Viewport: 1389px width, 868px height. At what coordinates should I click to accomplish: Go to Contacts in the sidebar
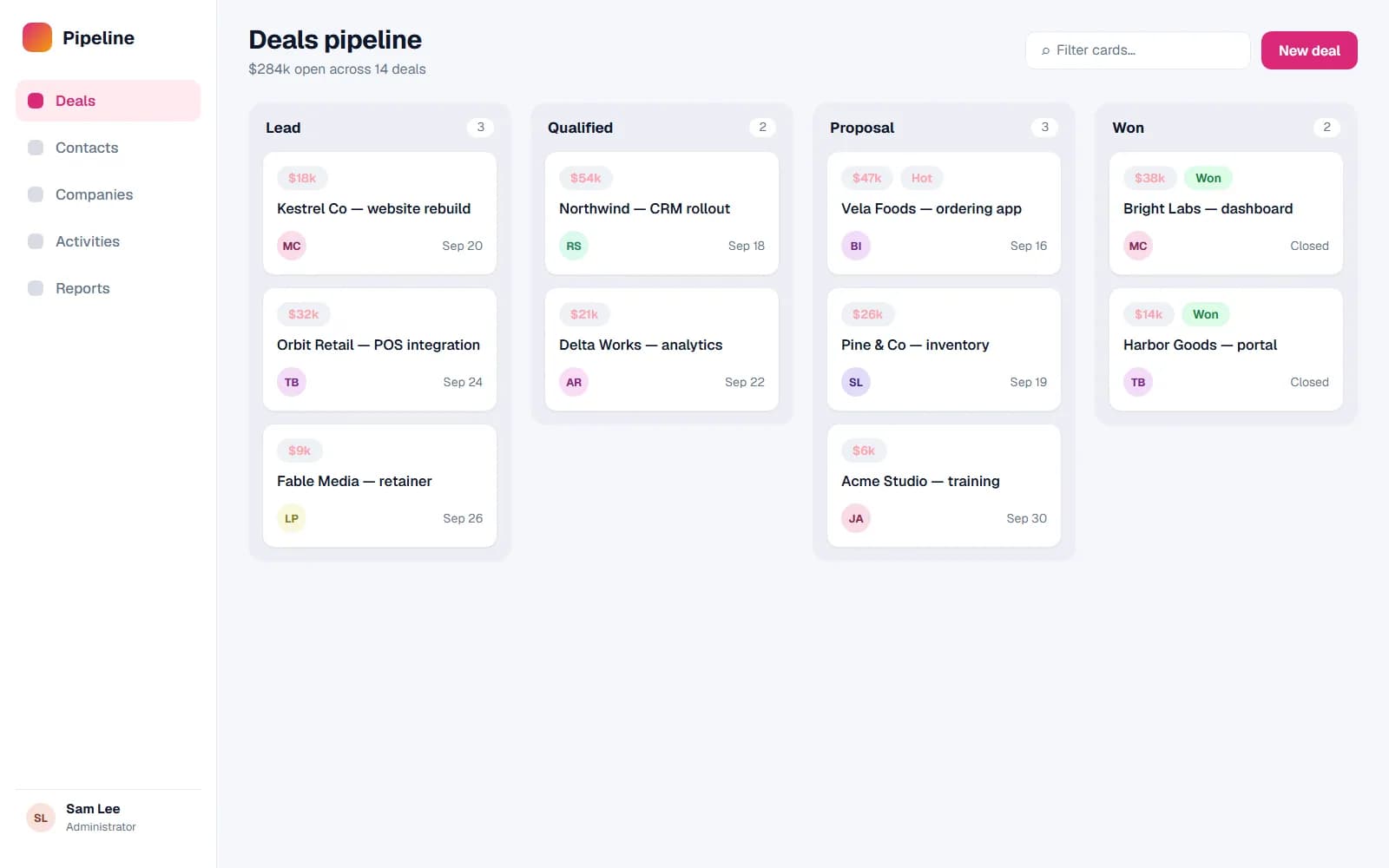point(108,148)
